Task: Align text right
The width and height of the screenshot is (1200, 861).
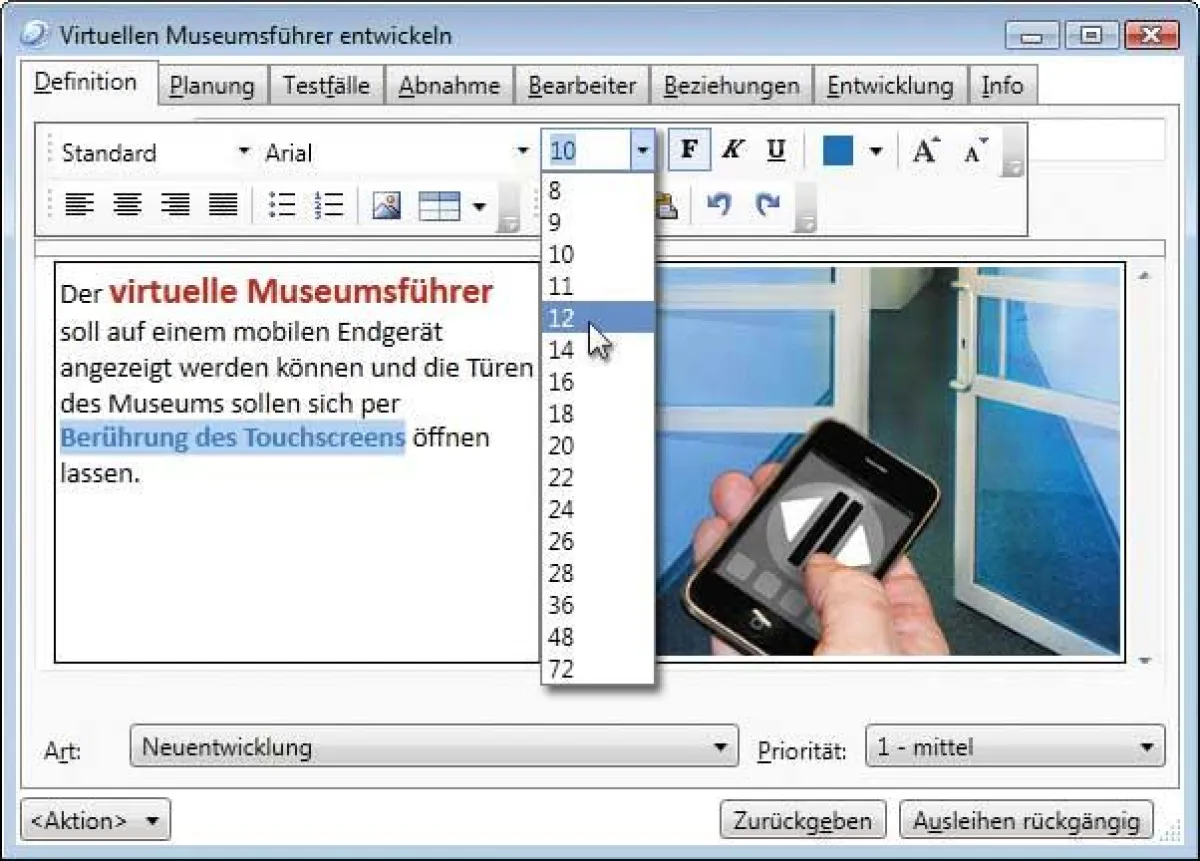Action: 175,205
